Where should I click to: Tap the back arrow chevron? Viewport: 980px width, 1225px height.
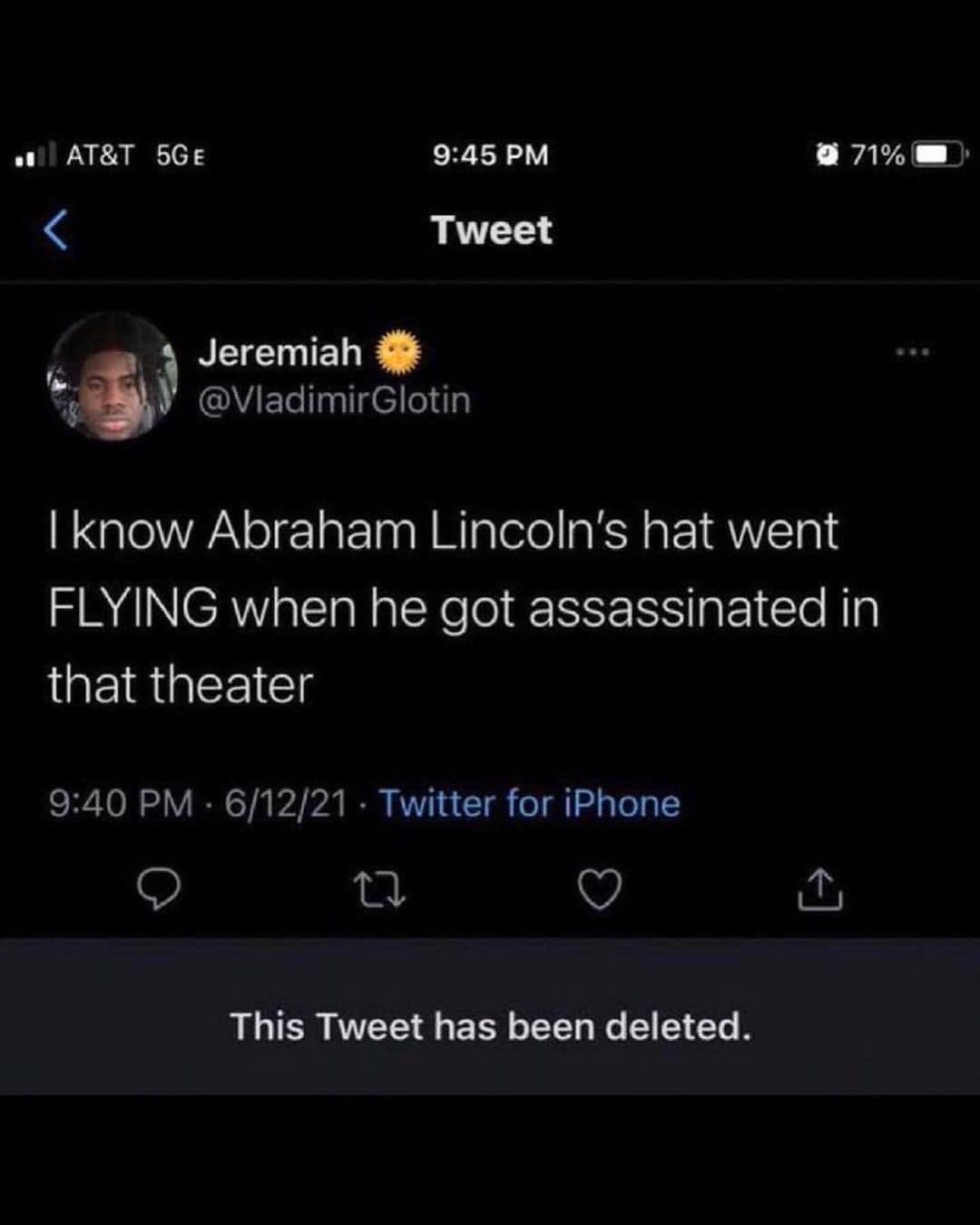[x=56, y=229]
